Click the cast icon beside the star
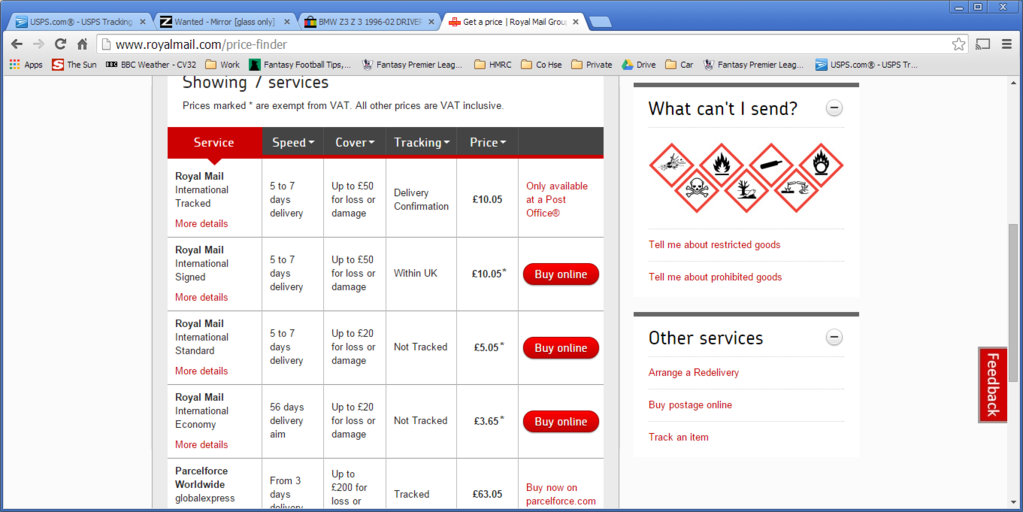 (x=983, y=44)
